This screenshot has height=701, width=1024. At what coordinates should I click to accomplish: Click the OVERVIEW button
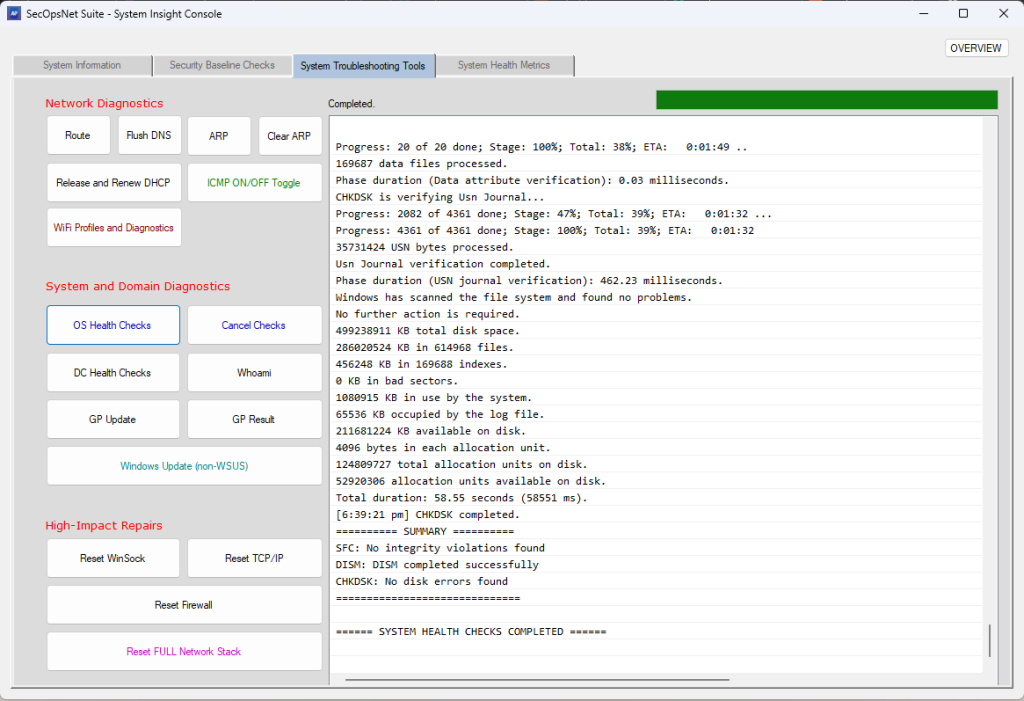coord(976,48)
